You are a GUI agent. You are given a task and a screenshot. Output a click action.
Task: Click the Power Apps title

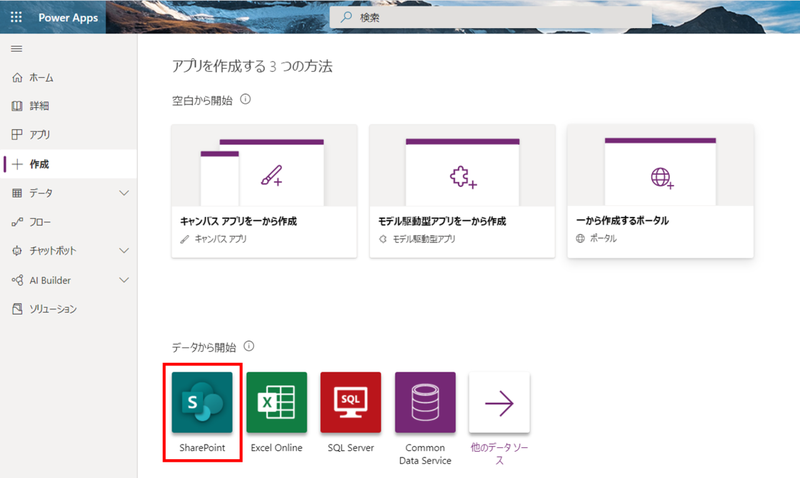pyautogui.click(x=68, y=17)
